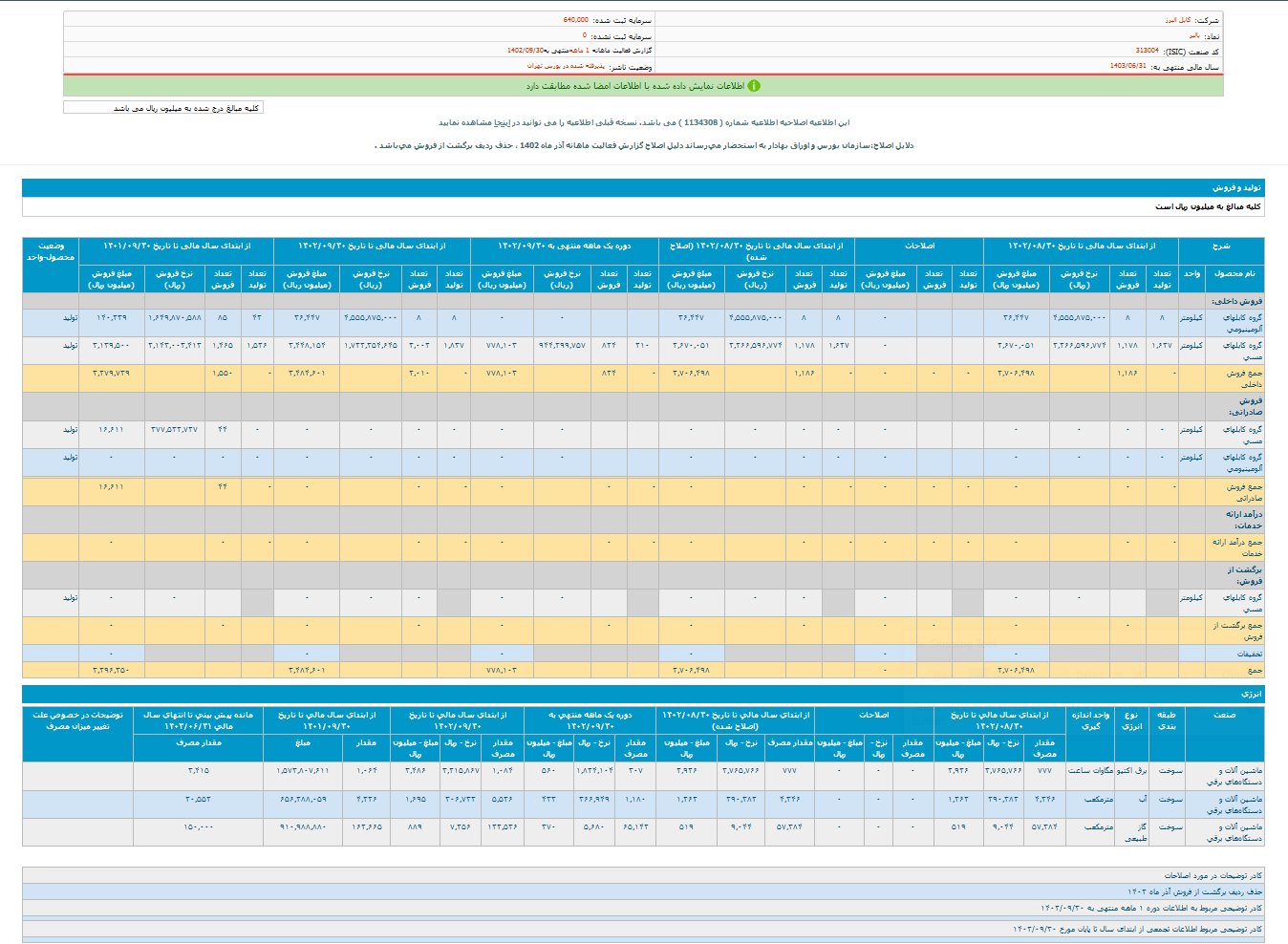This screenshot has width=1288, height=944.
Task: Select the fiscal year end date 1403/06/31
Action: coord(1127,66)
